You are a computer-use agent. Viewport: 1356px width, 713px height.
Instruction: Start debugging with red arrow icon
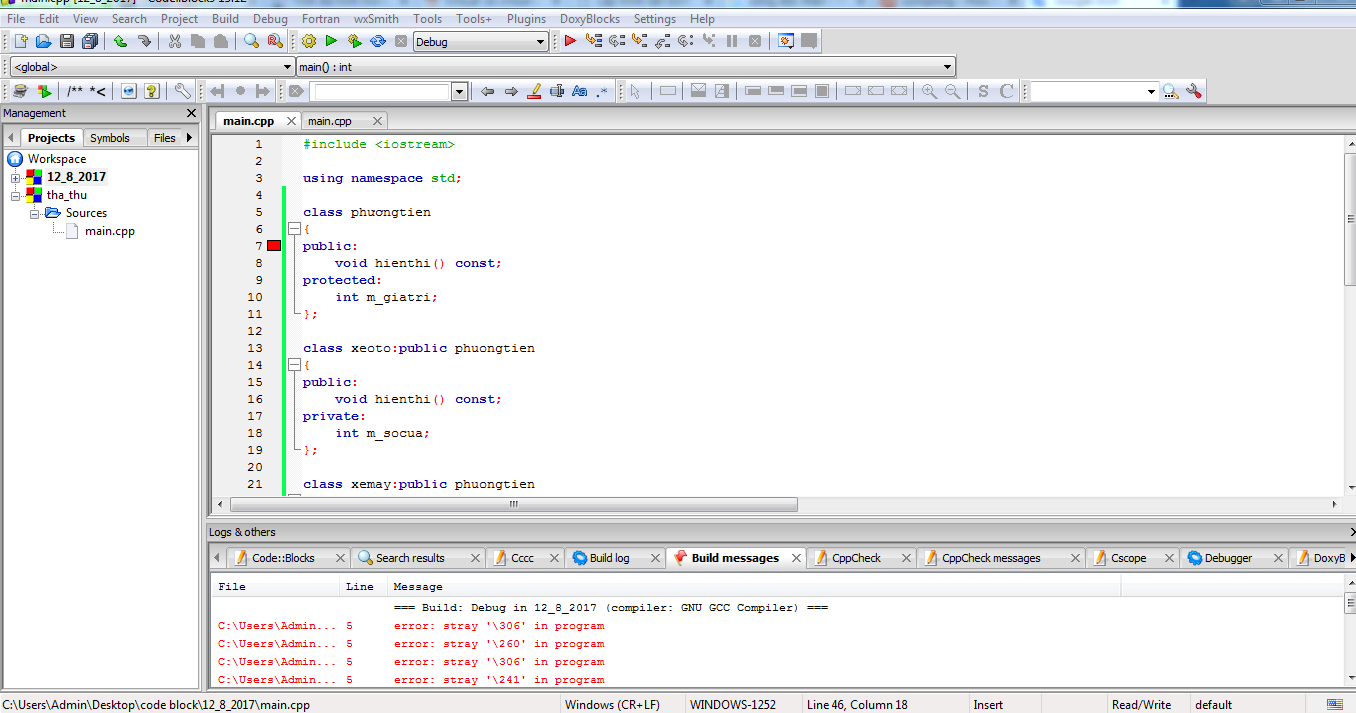click(570, 41)
